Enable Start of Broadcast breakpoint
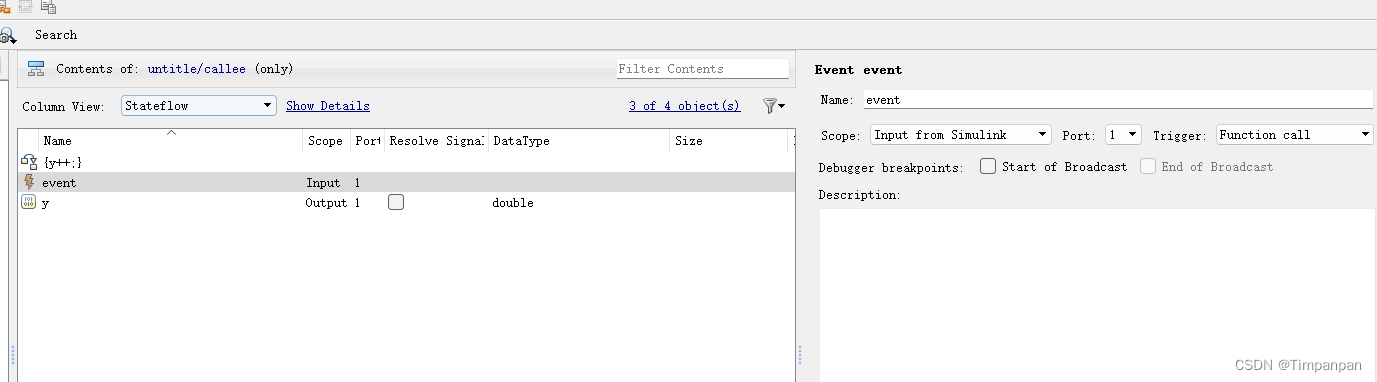 point(988,167)
